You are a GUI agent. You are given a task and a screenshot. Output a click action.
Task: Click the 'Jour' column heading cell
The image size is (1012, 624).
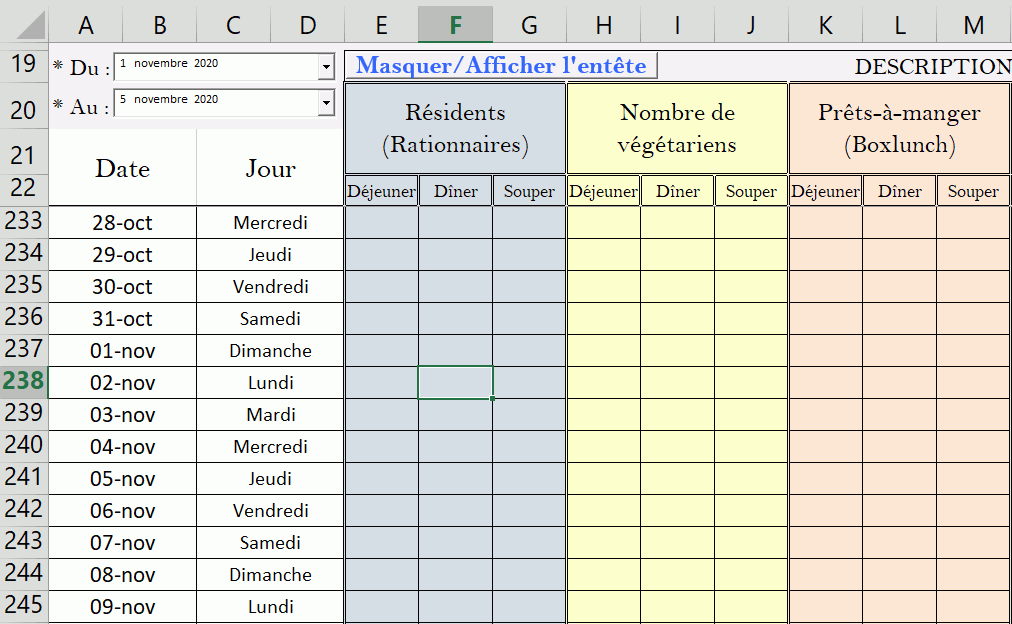pyautogui.click(x=270, y=168)
